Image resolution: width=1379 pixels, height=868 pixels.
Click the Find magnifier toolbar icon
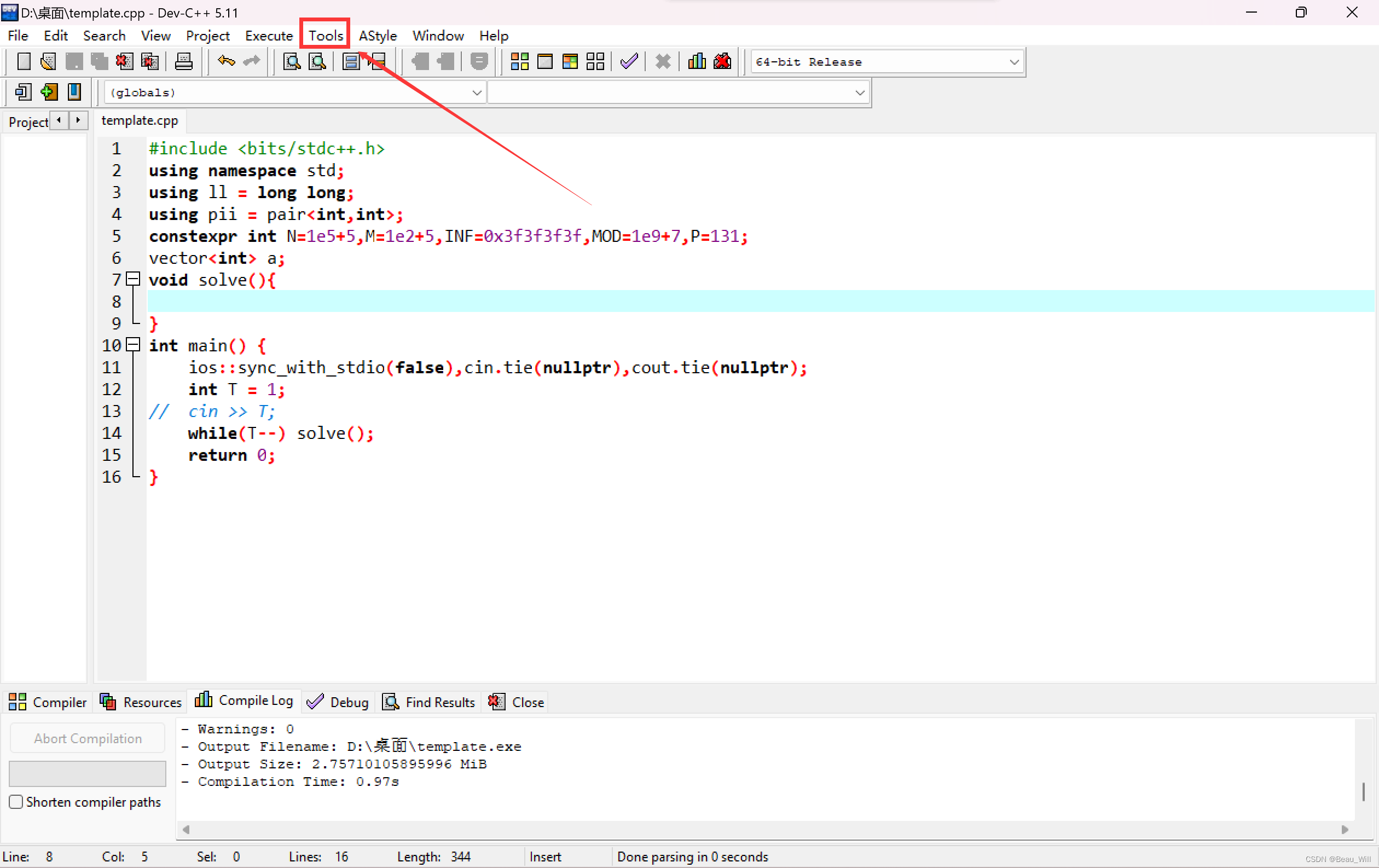[x=292, y=61]
